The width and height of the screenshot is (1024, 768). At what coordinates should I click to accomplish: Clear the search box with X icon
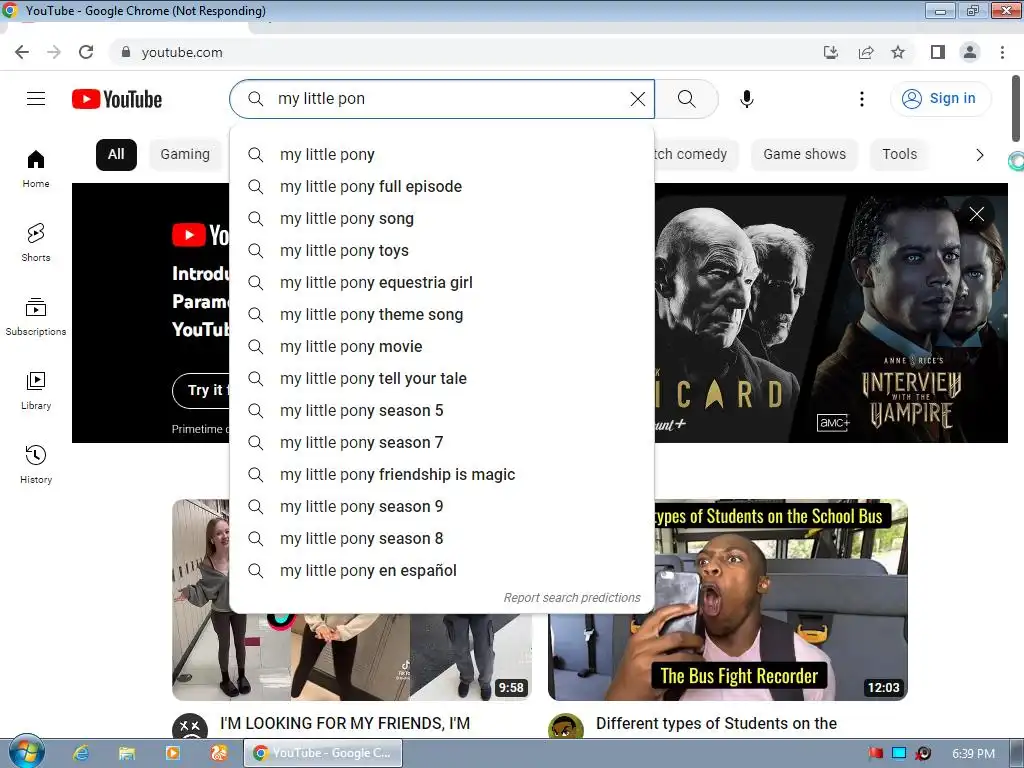pos(637,99)
